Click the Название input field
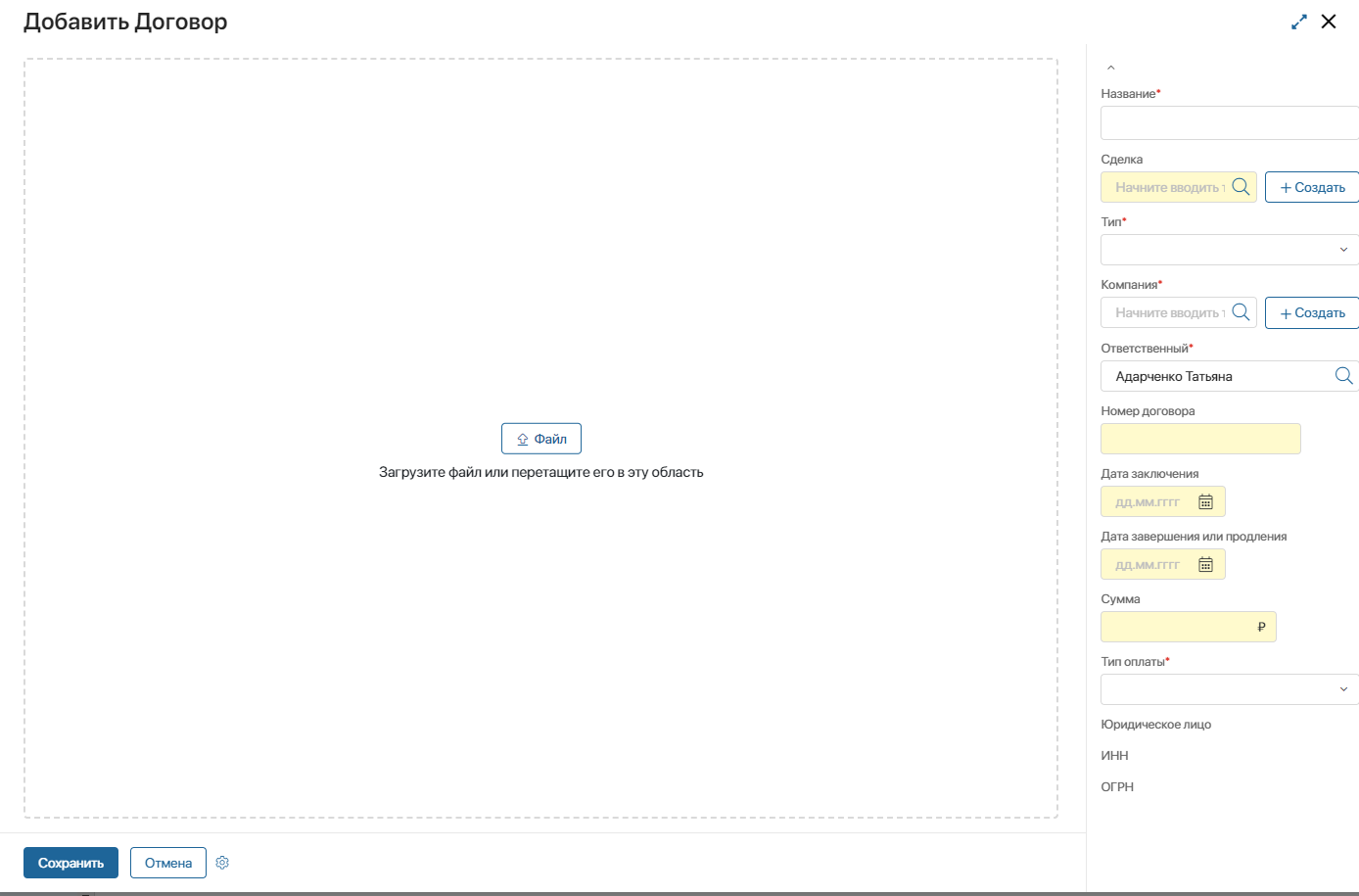Image resolution: width=1359 pixels, height=896 pixels. pos(1230,123)
